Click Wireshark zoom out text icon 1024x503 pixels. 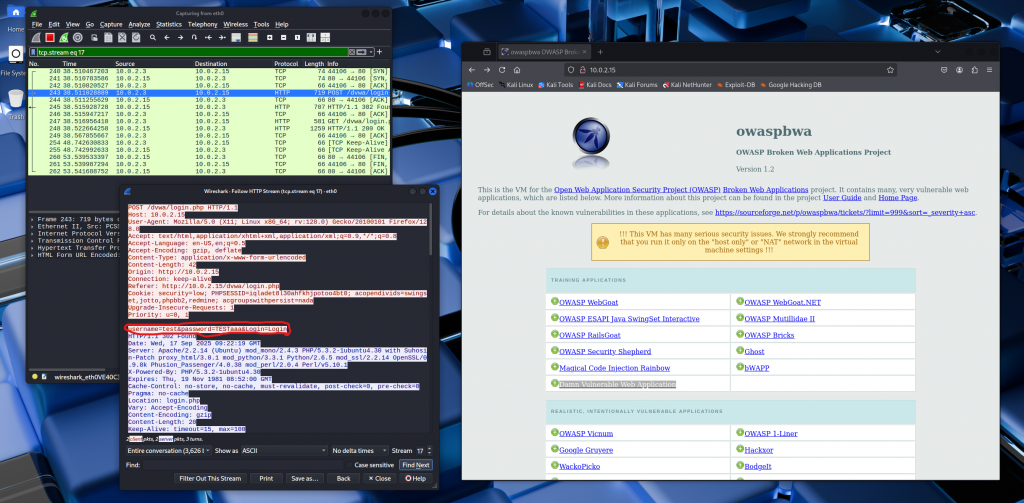coord(283,37)
